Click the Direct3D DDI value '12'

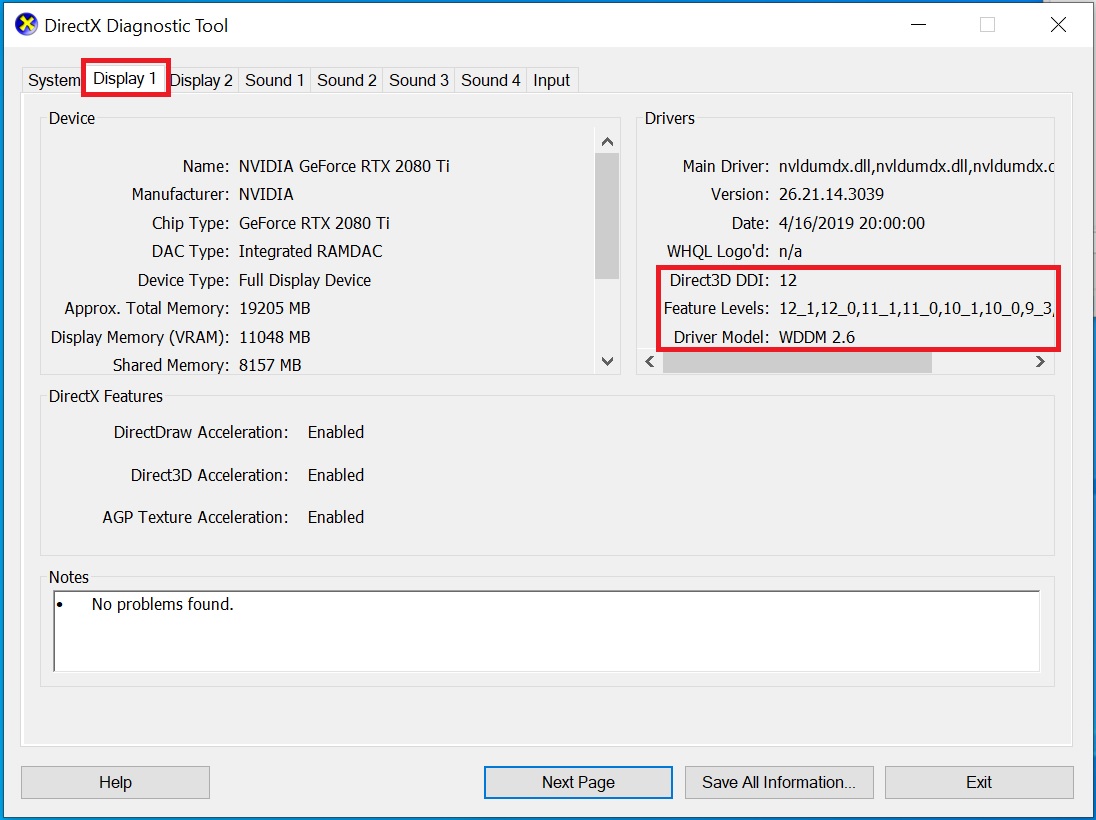tap(788, 280)
